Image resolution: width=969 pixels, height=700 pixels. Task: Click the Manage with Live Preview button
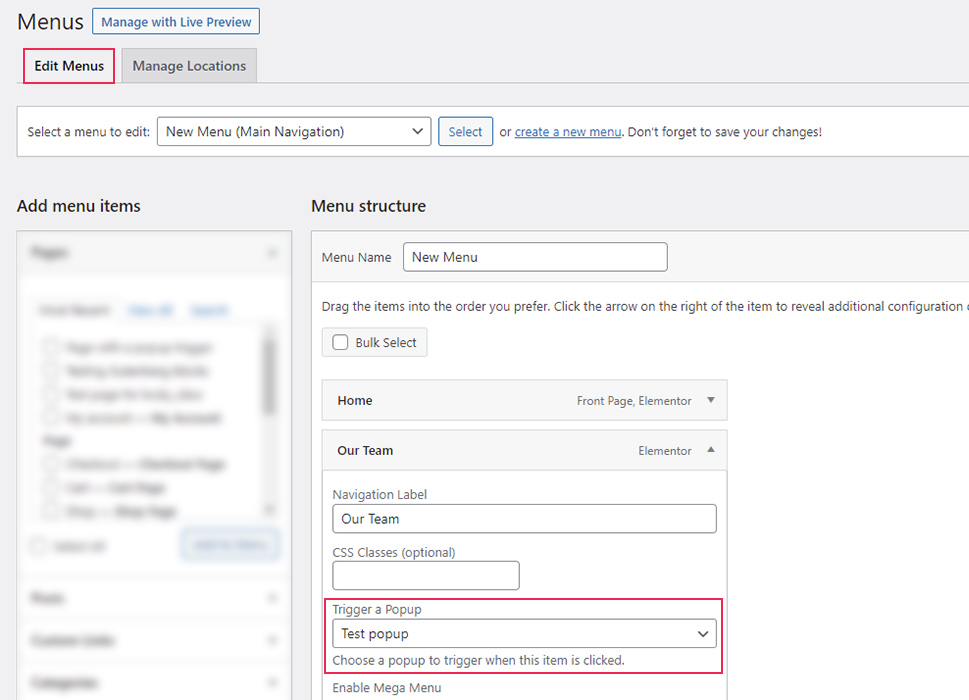tap(175, 20)
